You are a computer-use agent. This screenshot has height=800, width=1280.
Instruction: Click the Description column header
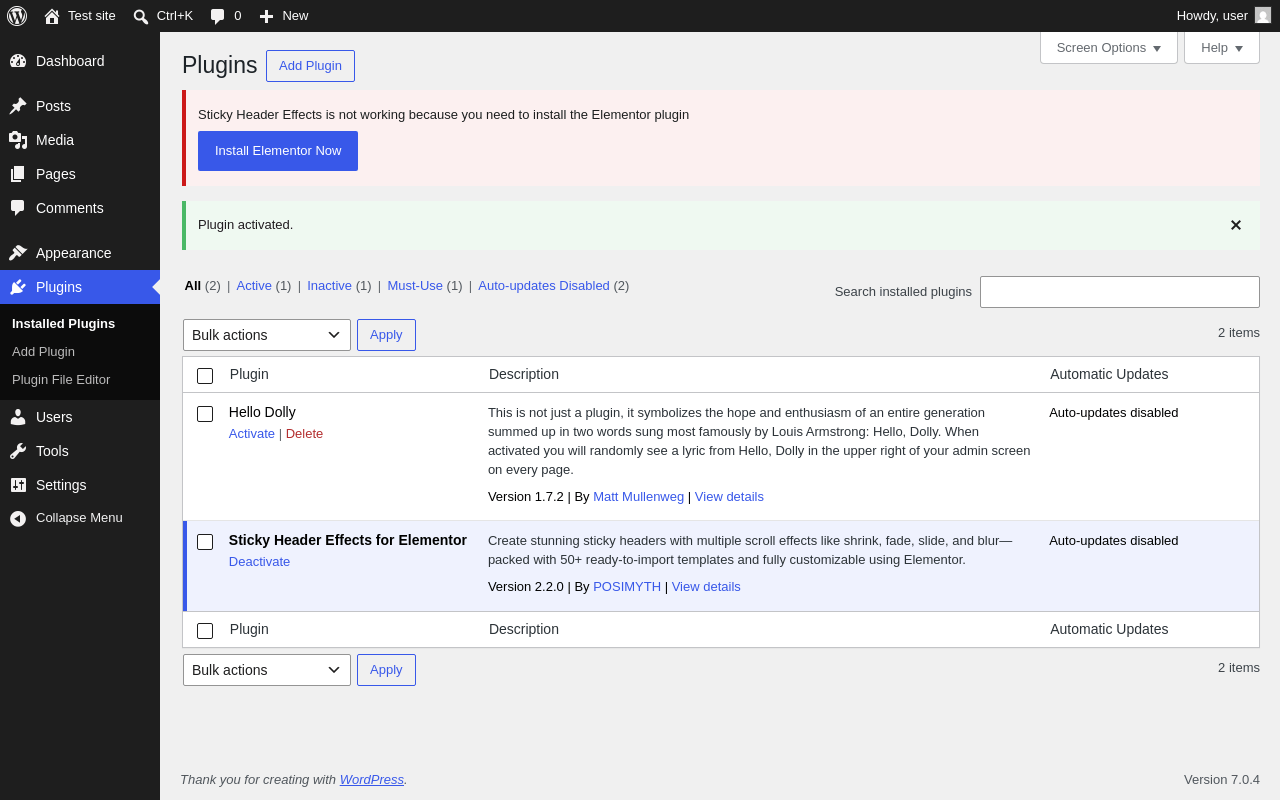(524, 374)
